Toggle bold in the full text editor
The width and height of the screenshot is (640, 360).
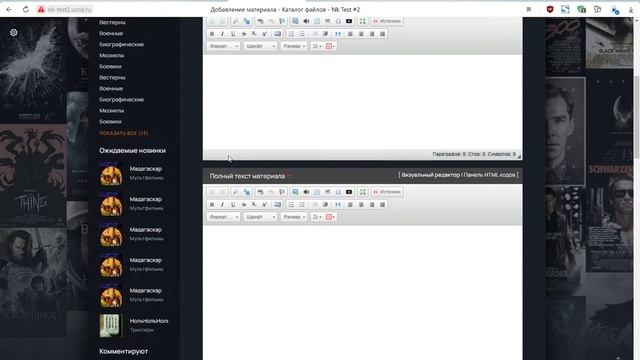coord(212,204)
